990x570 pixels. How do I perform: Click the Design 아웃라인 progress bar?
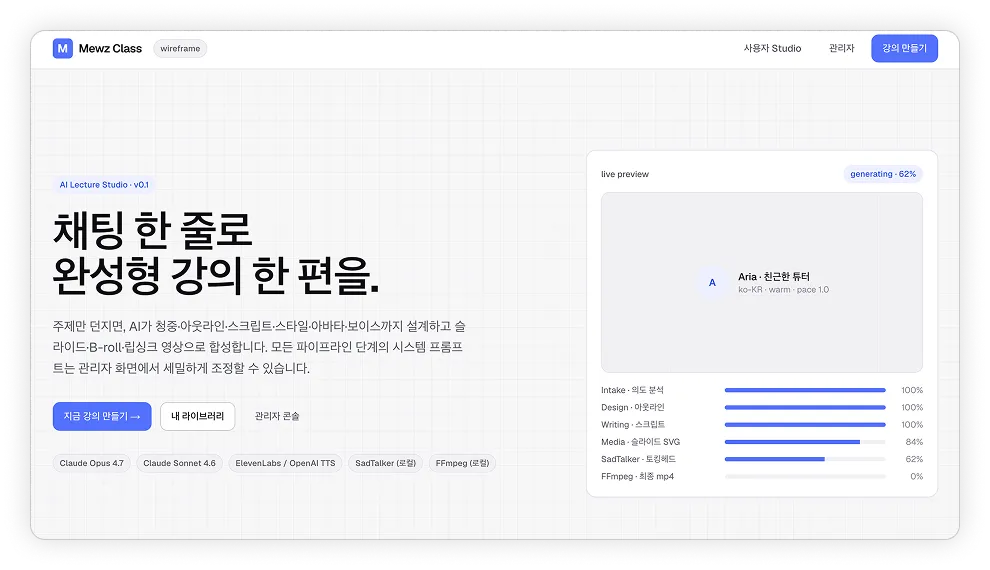point(805,408)
